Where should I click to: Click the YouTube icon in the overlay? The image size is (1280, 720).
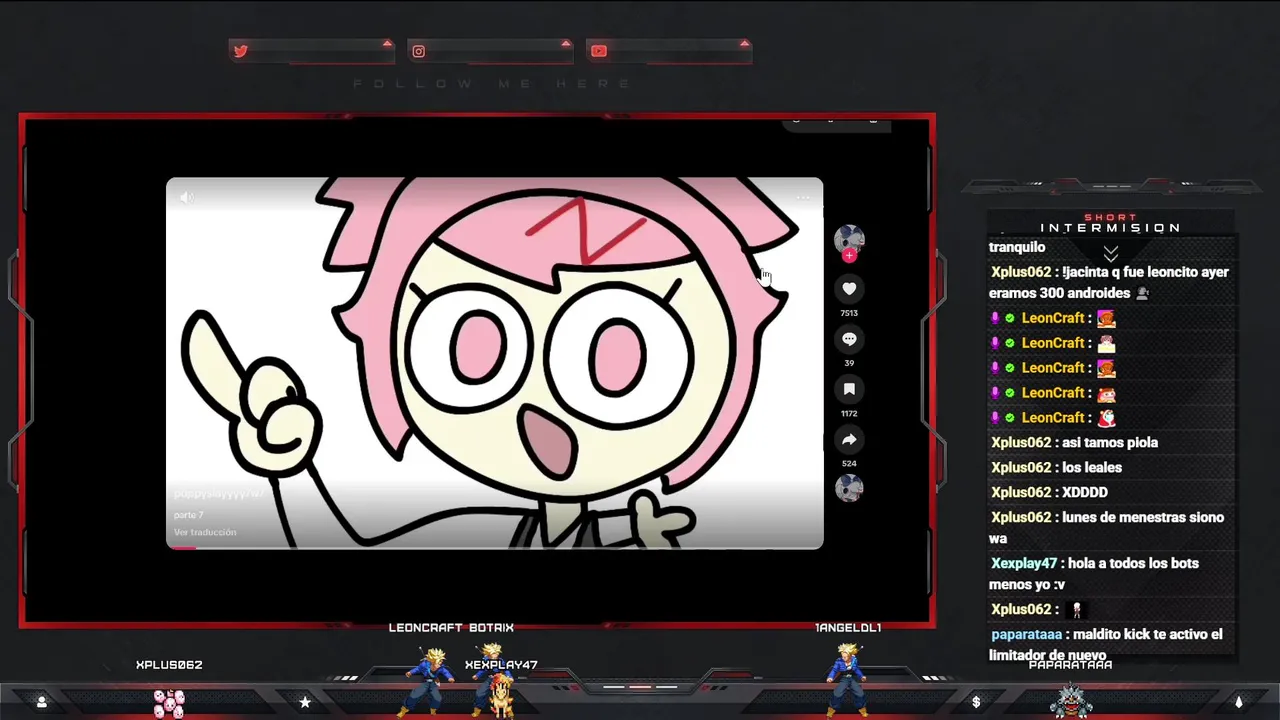coord(599,51)
